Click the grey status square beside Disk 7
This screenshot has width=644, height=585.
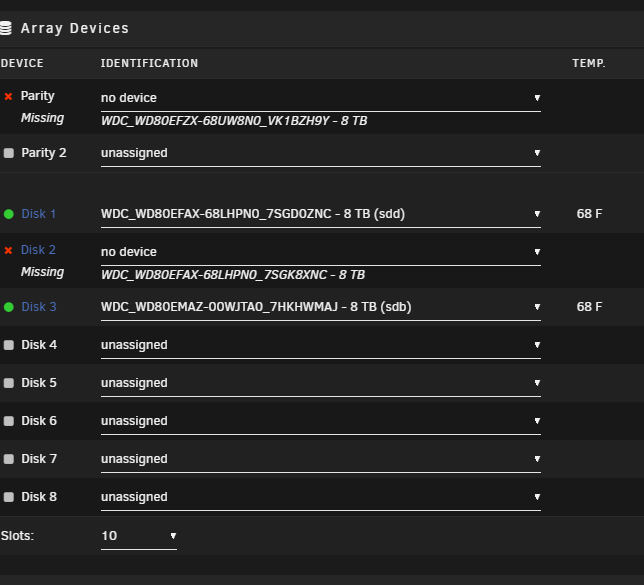(x=9, y=459)
